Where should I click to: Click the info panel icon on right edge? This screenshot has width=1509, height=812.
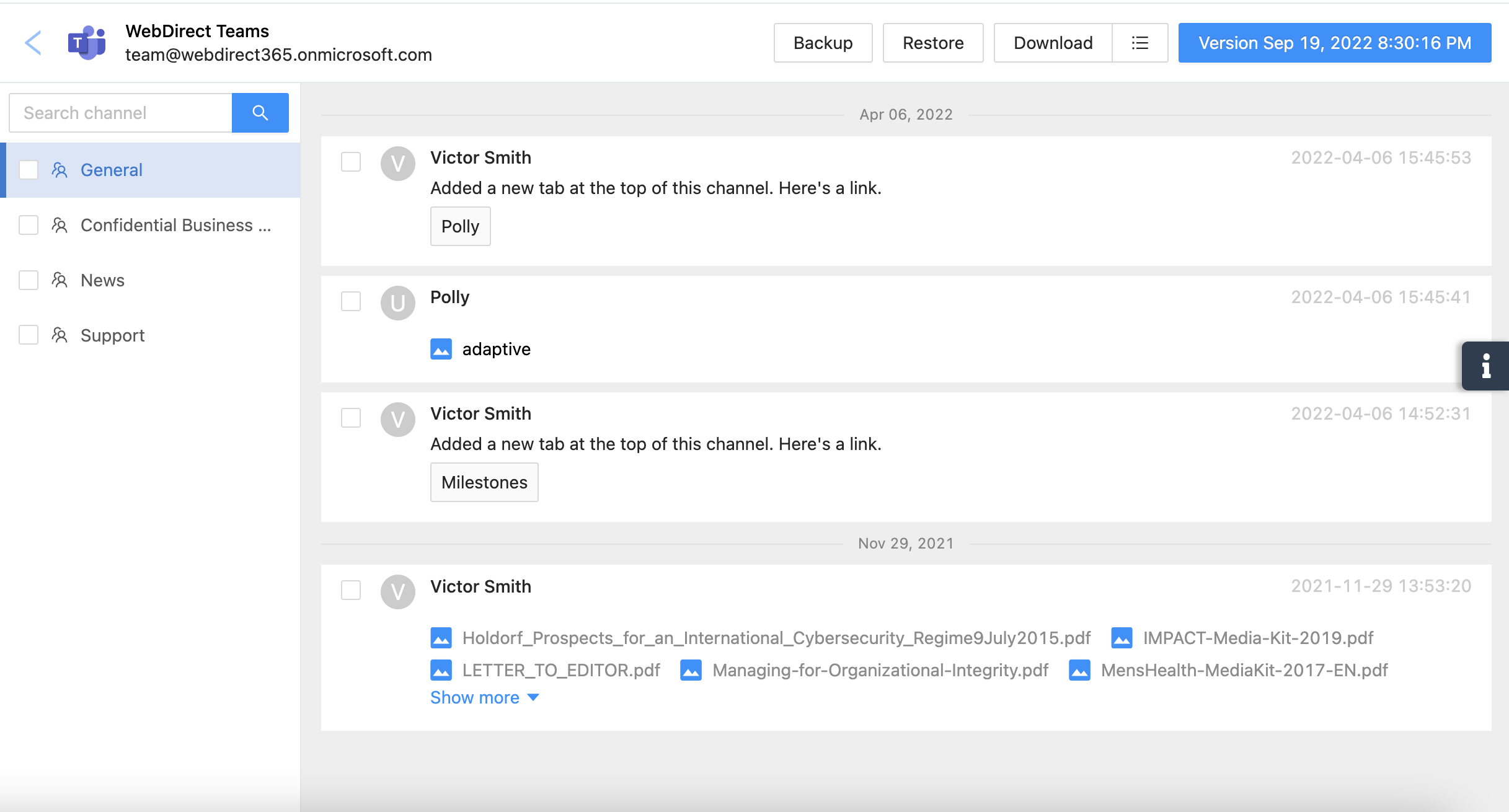pos(1485,366)
